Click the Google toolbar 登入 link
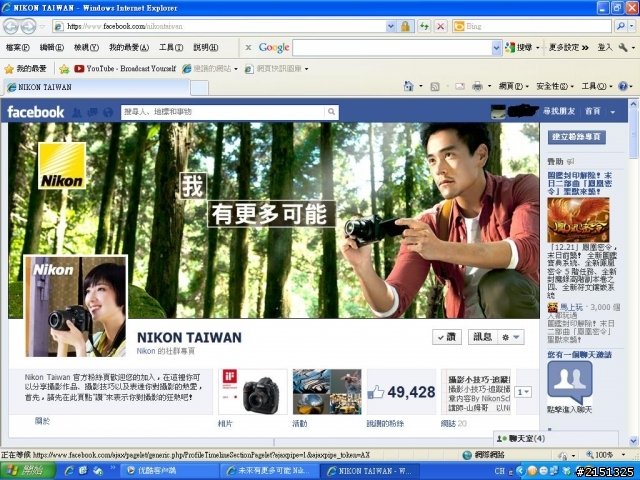The height and width of the screenshot is (480, 640). click(605, 48)
